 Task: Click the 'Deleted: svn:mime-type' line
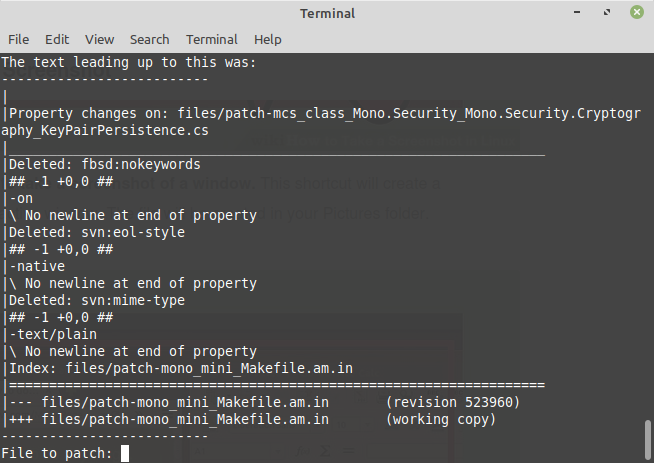pyautogui.click(x=97, y=300)
